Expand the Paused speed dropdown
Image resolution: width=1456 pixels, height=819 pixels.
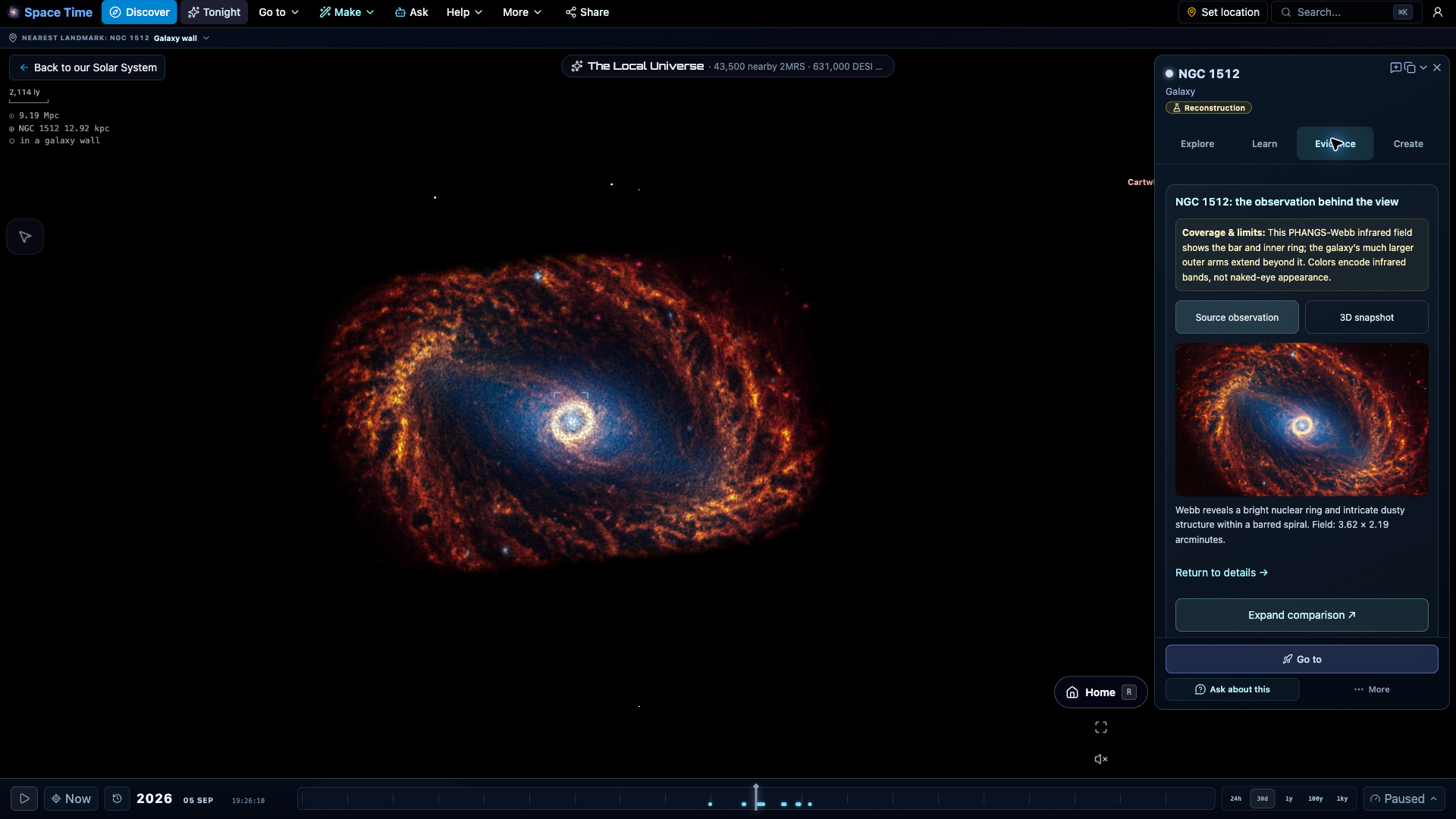click(1403, 799)
